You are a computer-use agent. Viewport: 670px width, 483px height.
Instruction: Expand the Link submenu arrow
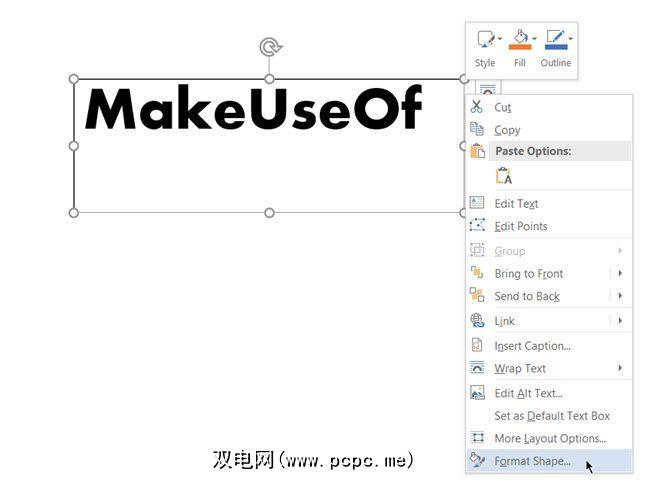click(x=620, y=321)
